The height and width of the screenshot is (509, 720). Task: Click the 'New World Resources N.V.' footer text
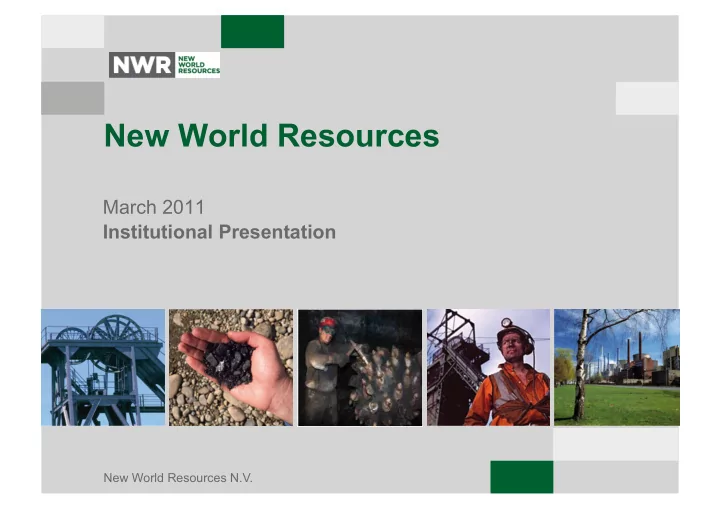pos(178,478)
